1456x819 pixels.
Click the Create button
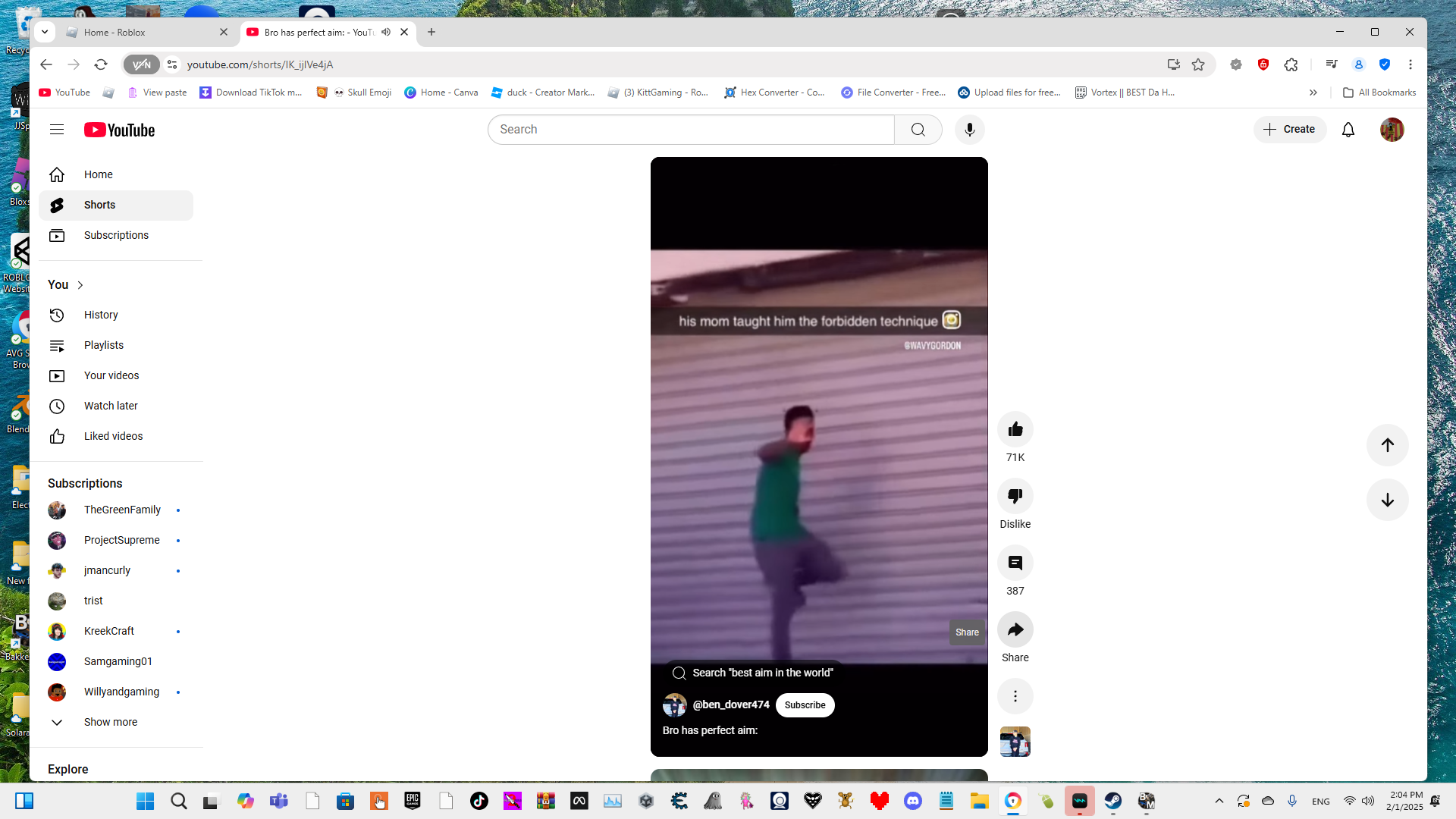tap(1289, 130)
